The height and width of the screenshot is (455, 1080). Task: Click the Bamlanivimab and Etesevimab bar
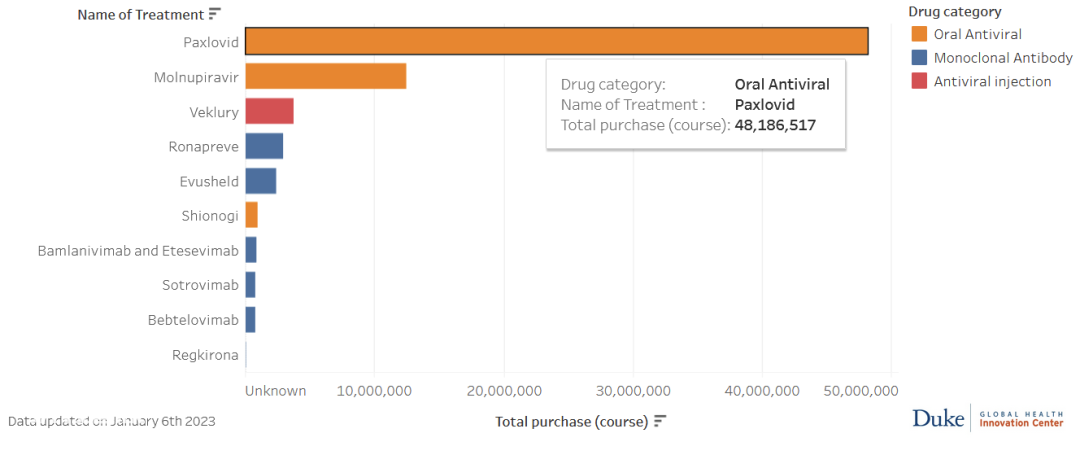tap(251, 251)
